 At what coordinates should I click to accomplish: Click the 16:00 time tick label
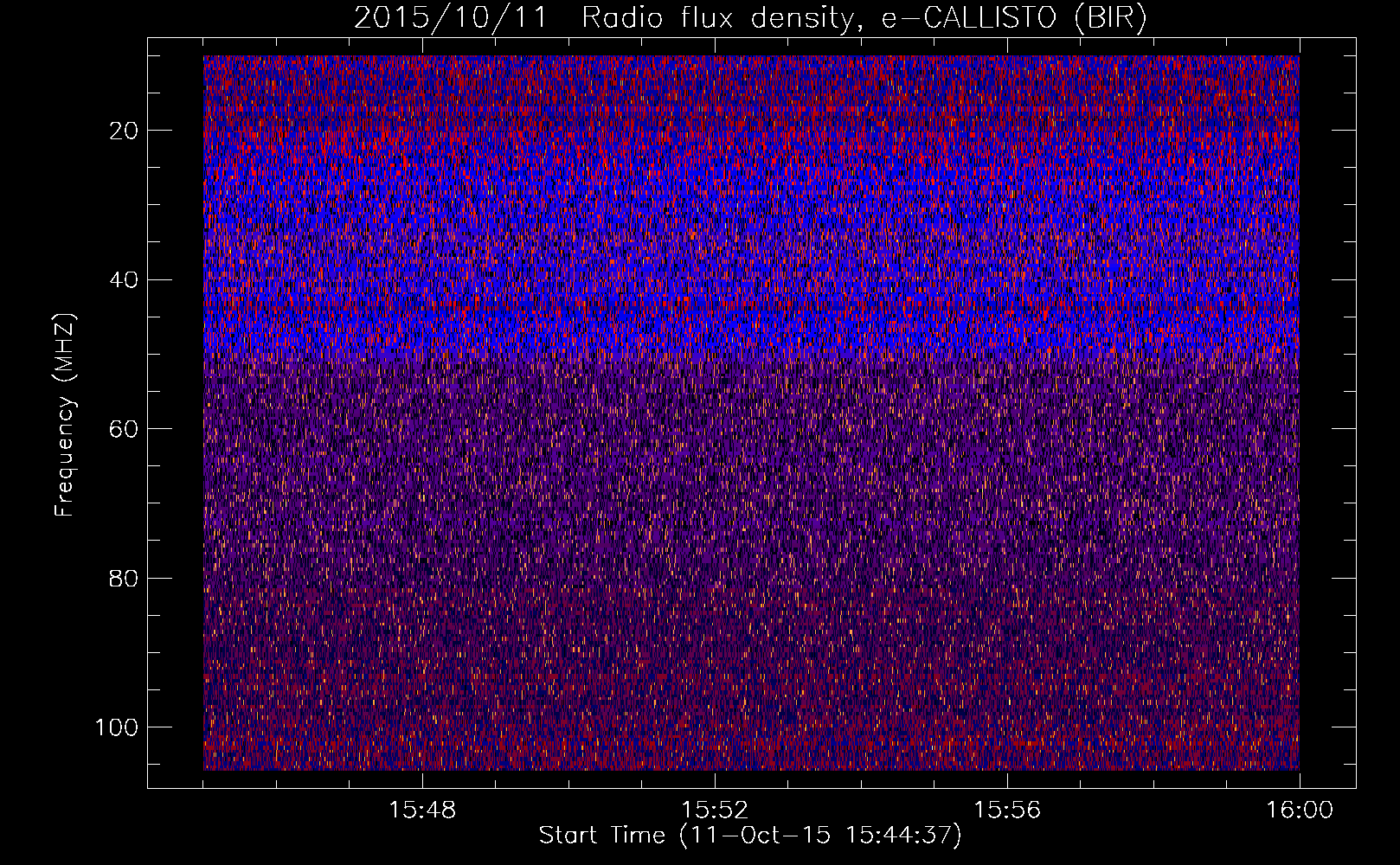point(1300,811)
